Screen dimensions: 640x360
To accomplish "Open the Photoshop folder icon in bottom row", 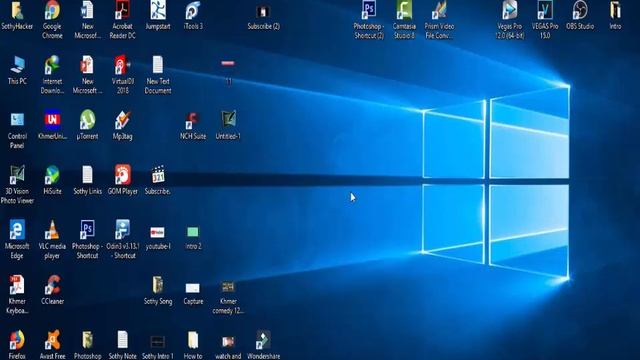I will 87,340.
